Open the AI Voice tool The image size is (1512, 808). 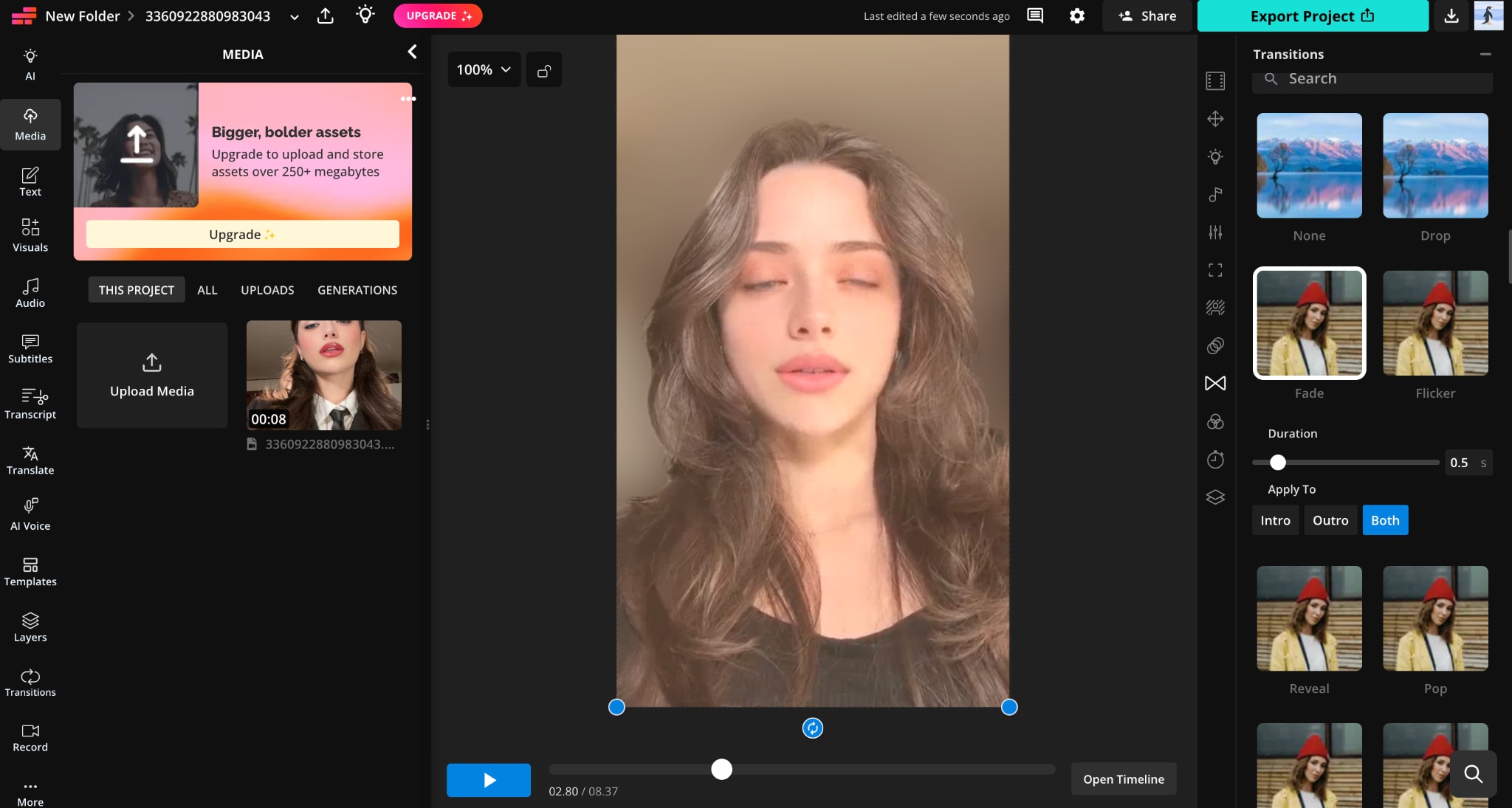click(30, 515)
